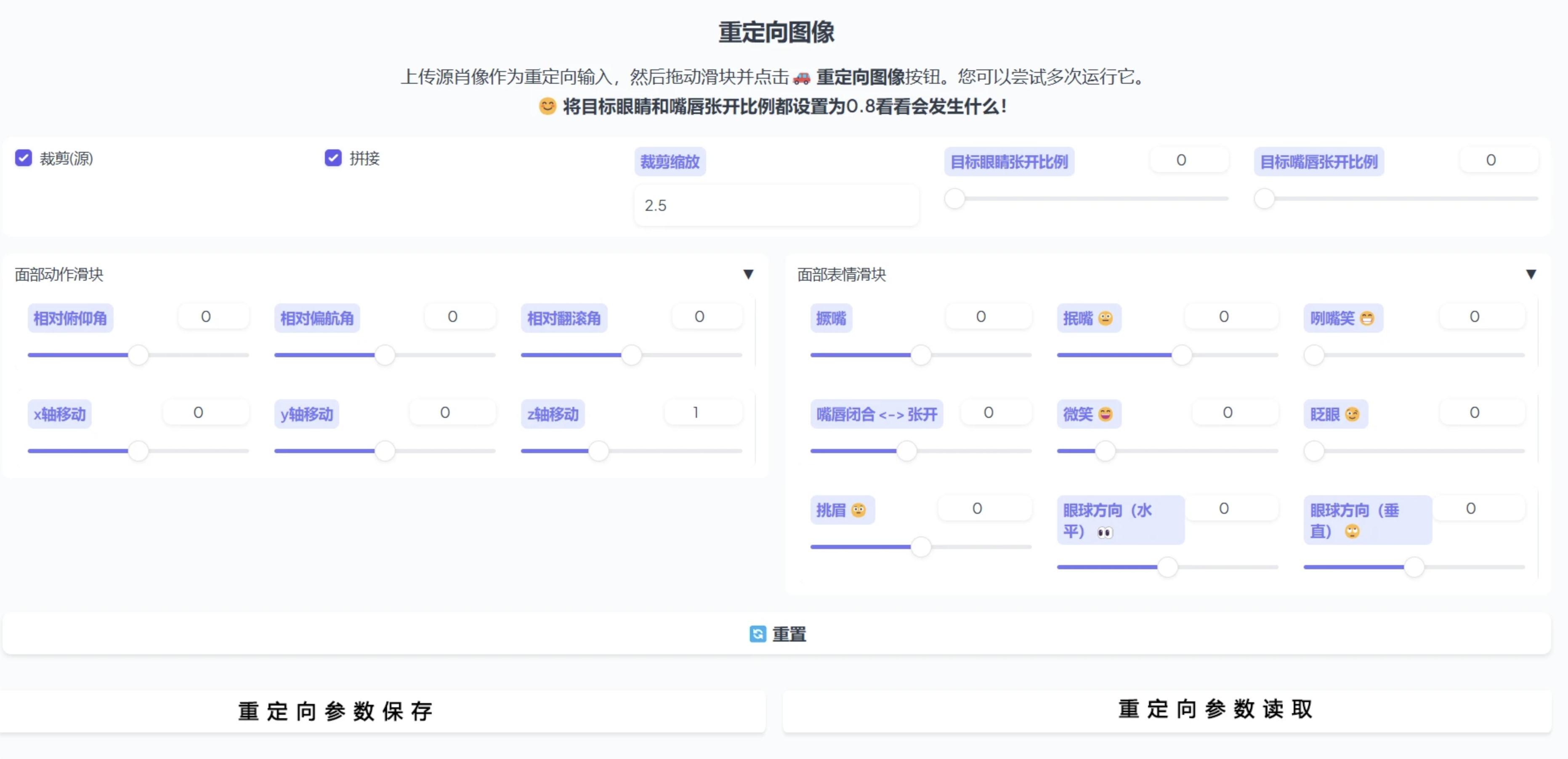Click the 目标嘴唇张开比例 label
The height and width of the screenshot is (759, 1568).
[x=1319, y=162]
